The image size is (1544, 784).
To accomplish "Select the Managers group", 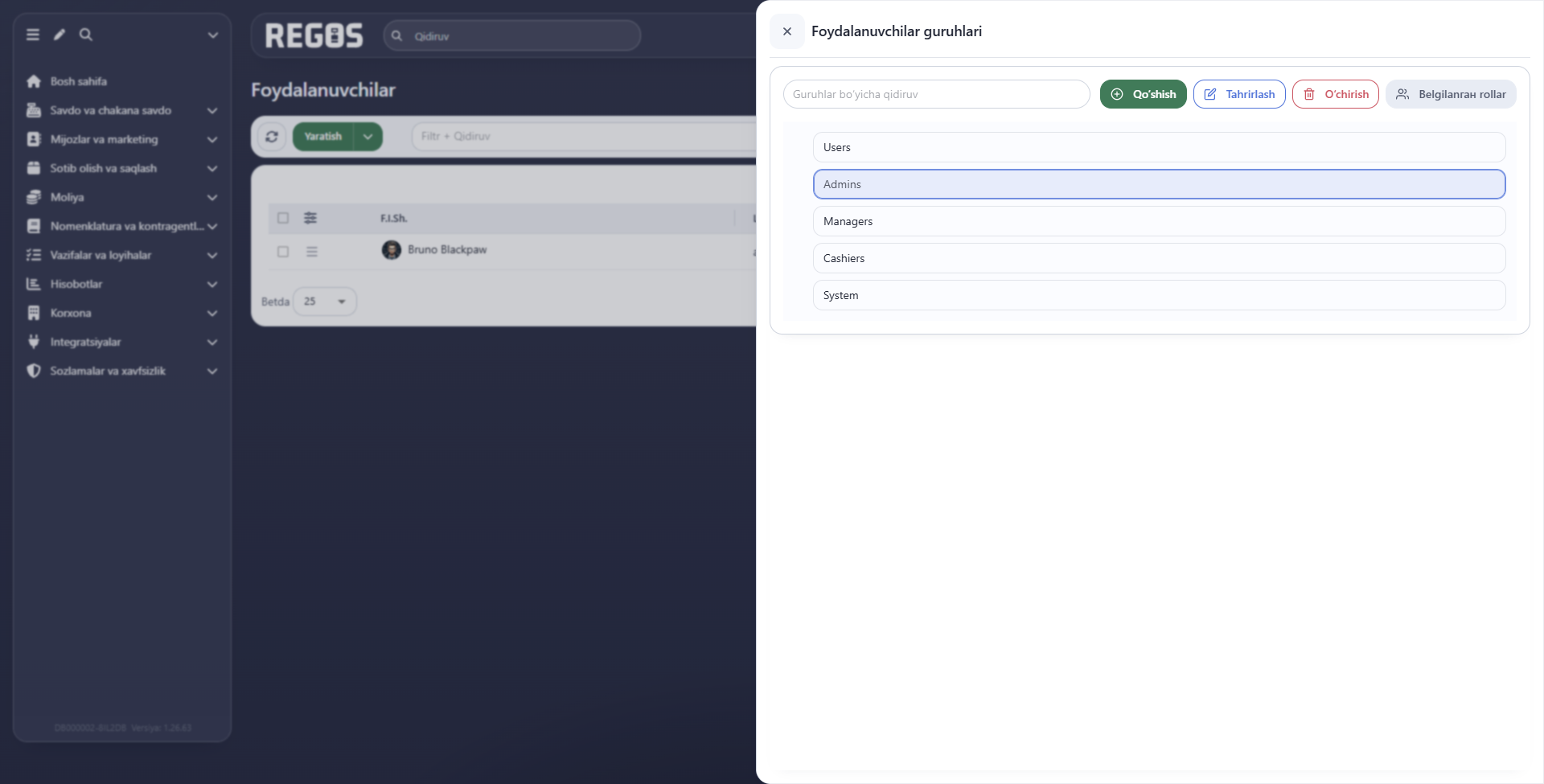I will (x=1160, y=221).
